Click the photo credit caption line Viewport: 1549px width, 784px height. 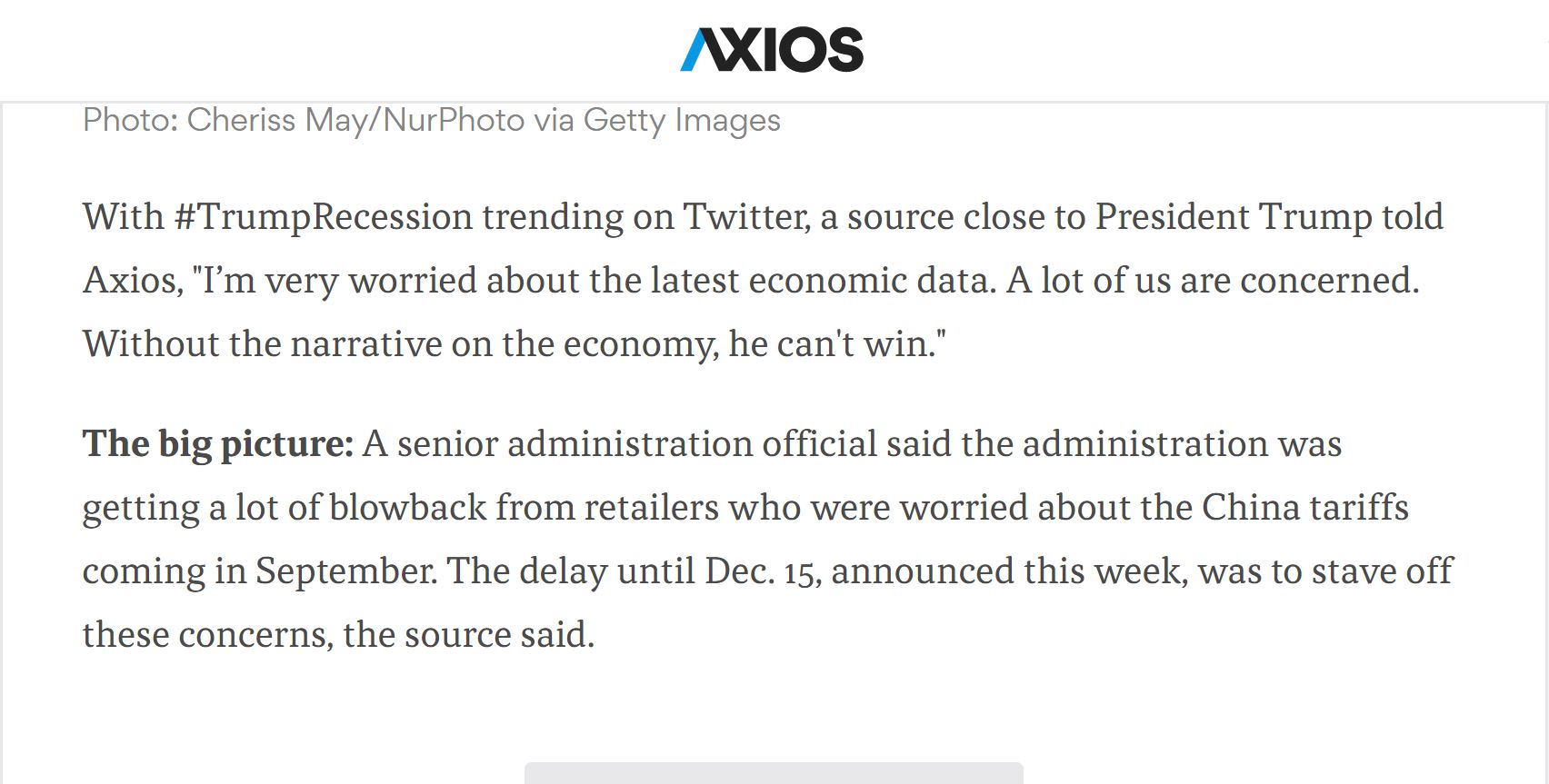click(x=432, y=121)
